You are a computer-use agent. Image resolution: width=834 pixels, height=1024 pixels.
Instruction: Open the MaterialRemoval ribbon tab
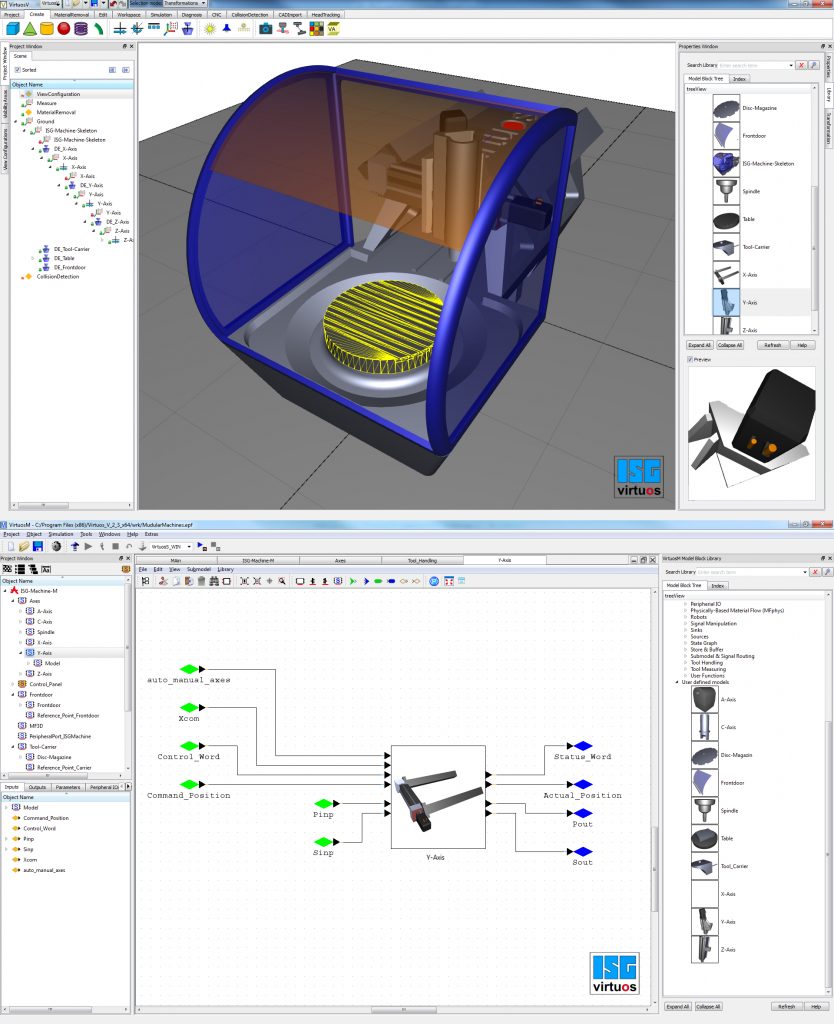pyautogui.click(x=71, y=15)
